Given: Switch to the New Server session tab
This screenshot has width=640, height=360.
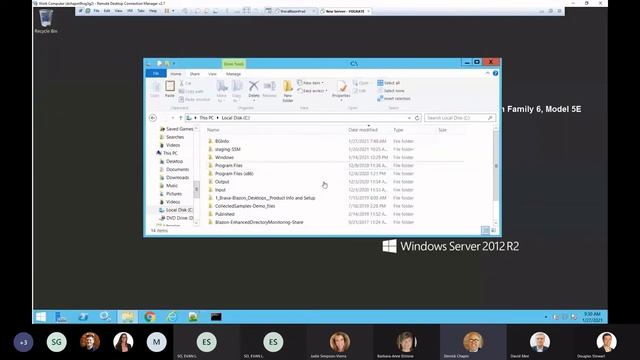Looking at the screenshot, I should [x=345, y=11].
